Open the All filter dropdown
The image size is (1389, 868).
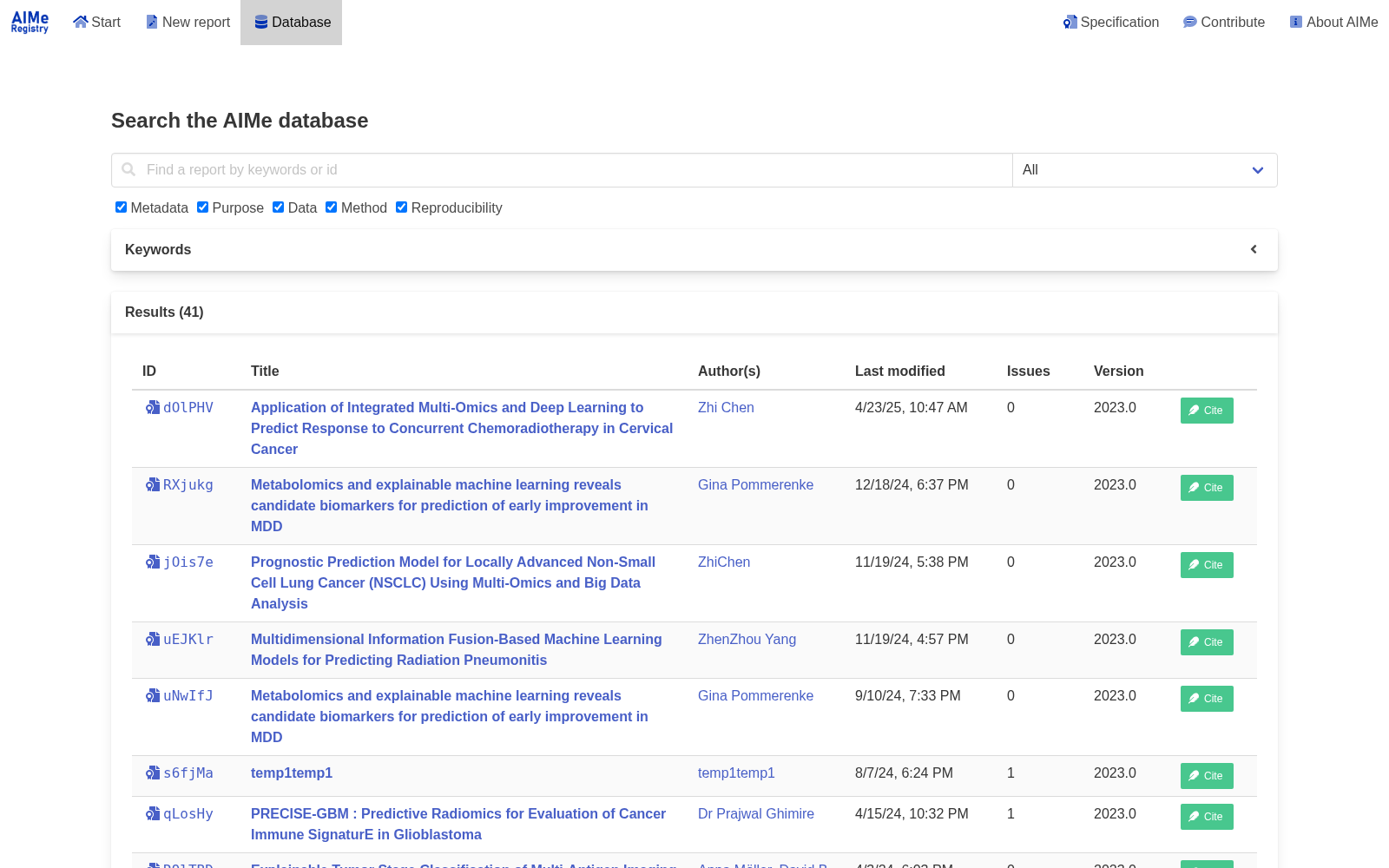(x=1145, y=170)
